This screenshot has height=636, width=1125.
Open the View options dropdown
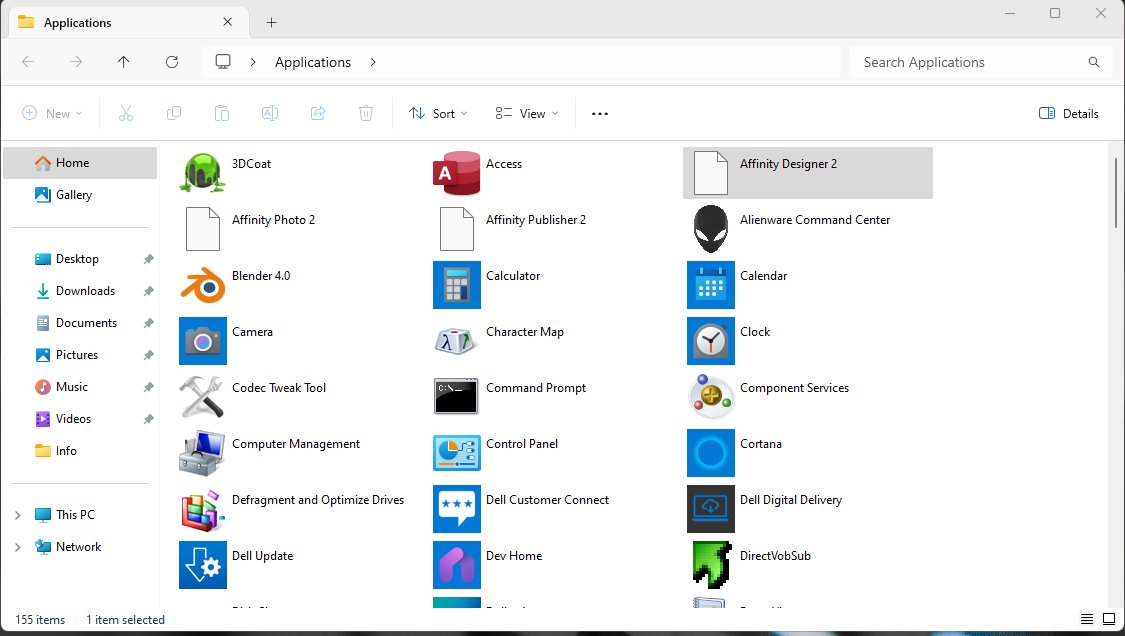coord(527,113)
